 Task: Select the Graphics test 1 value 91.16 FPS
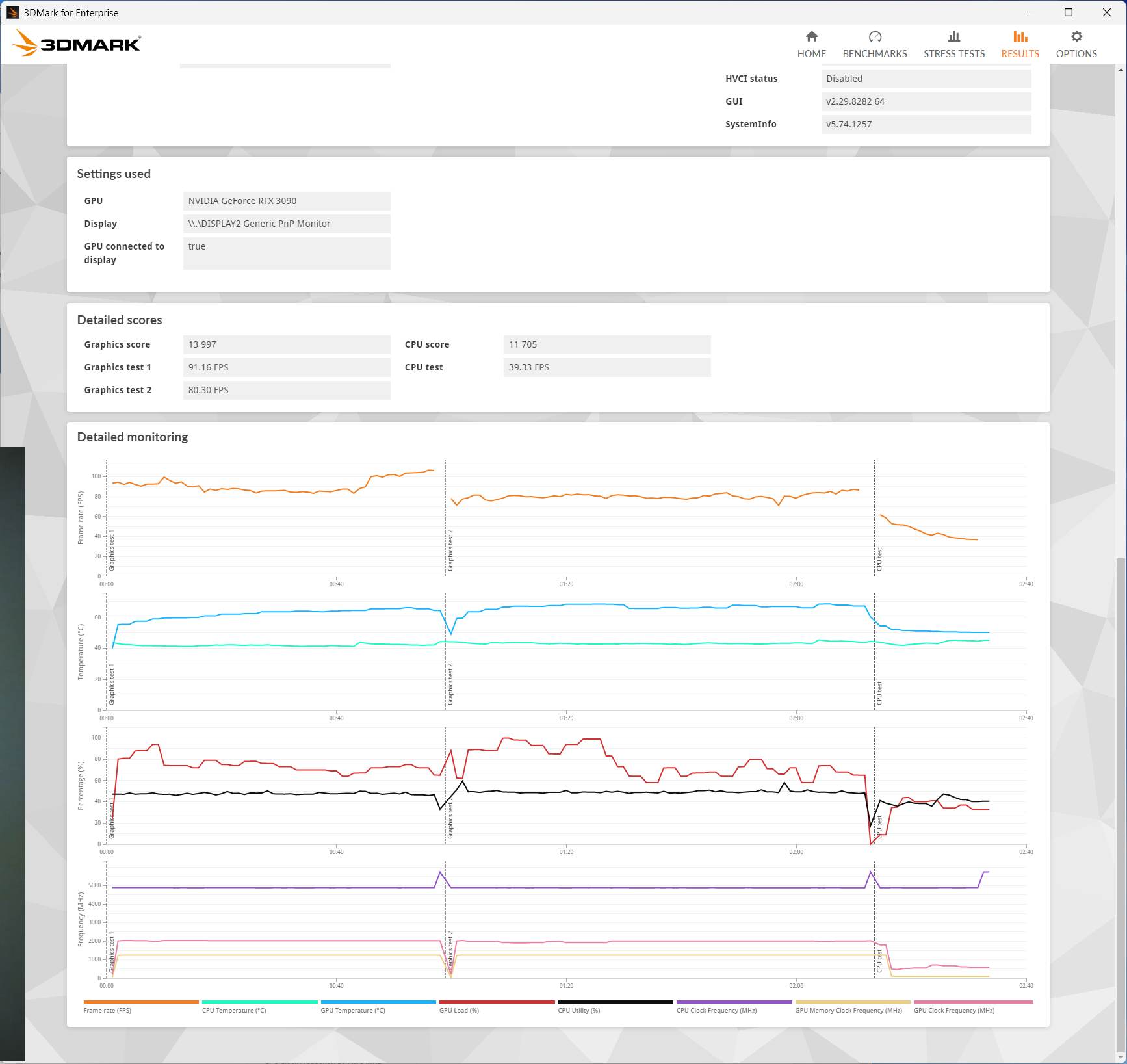tap(287, 367)
